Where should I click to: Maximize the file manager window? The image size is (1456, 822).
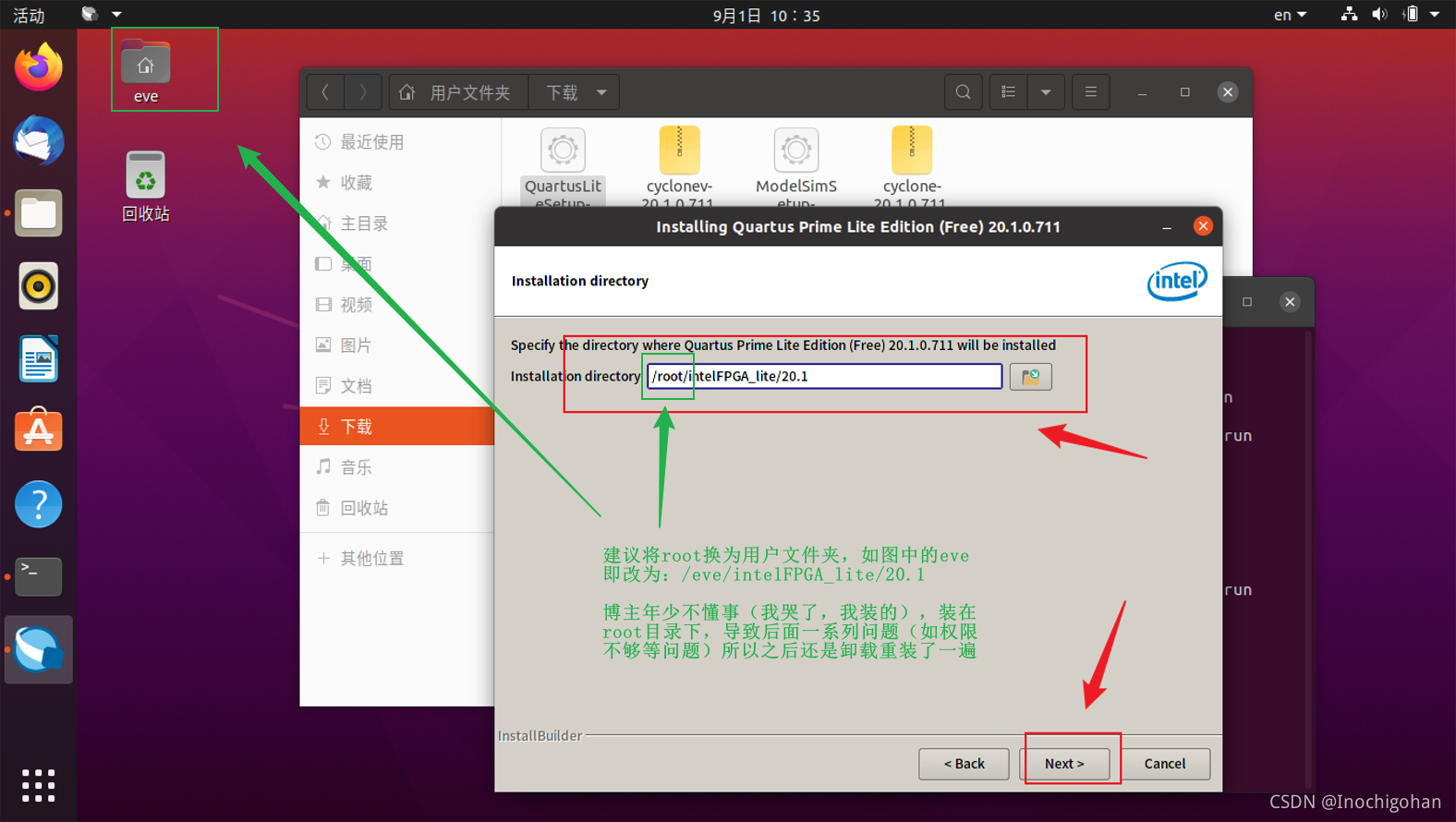click(1185, 92)
